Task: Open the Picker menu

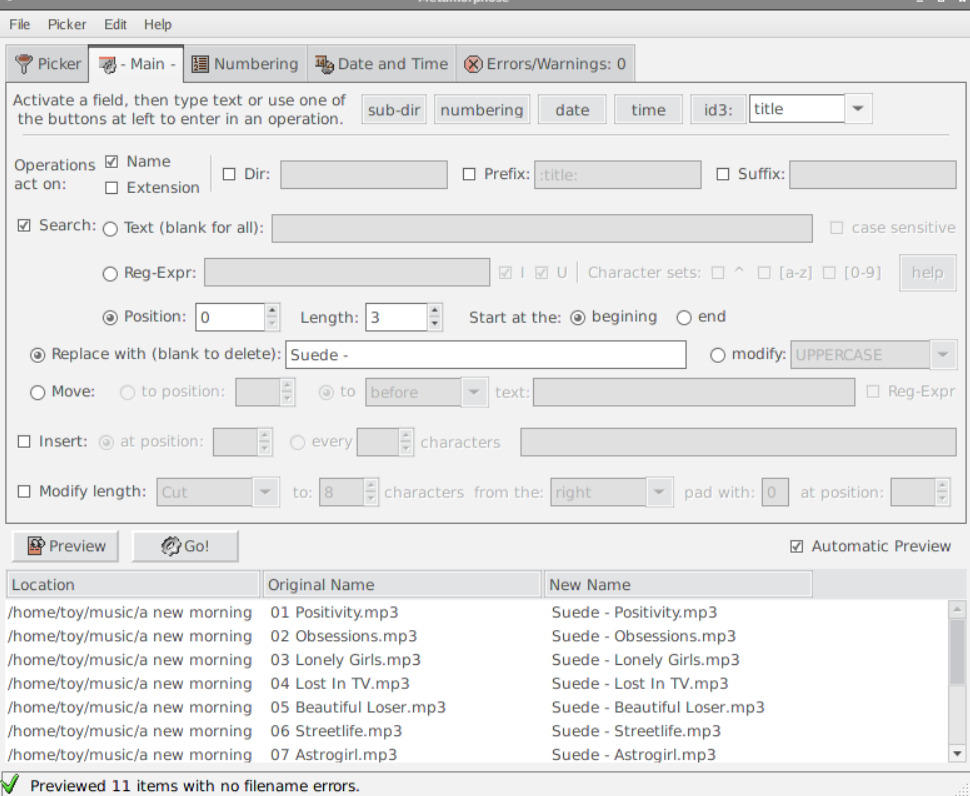Action: click(x=67, y=24)
